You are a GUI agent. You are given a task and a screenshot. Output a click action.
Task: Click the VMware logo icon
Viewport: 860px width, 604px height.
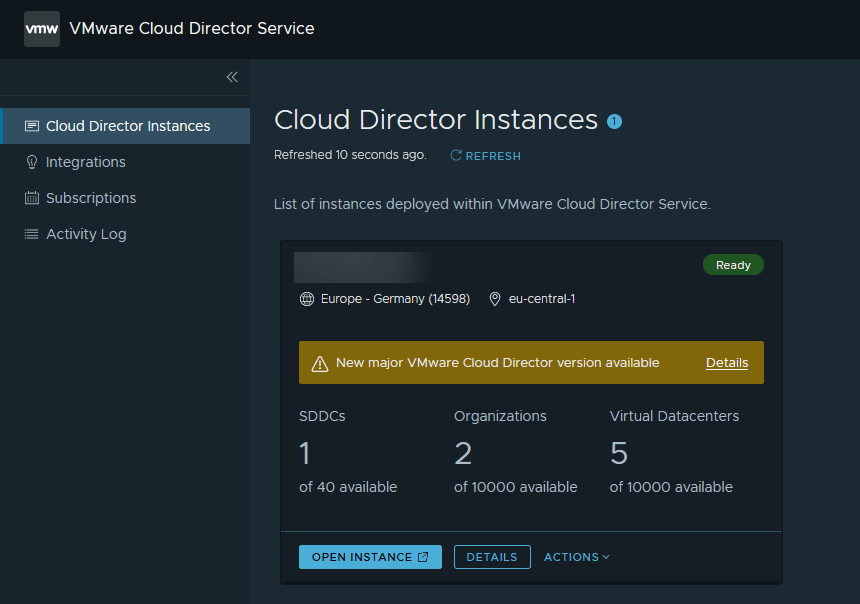pyautogui.click(x=42, y=29)
